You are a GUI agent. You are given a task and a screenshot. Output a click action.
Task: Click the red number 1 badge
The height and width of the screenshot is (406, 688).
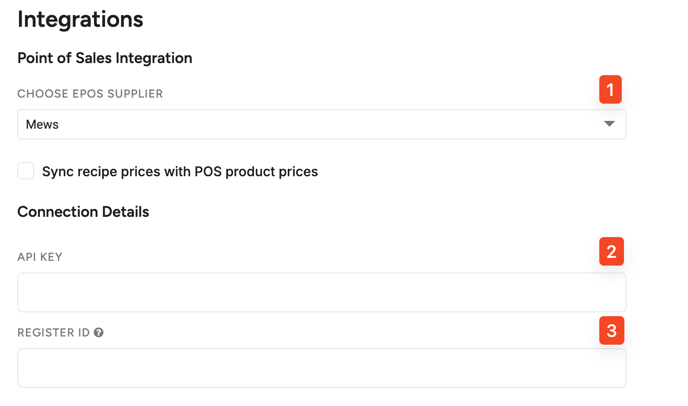tap(610, 89)
